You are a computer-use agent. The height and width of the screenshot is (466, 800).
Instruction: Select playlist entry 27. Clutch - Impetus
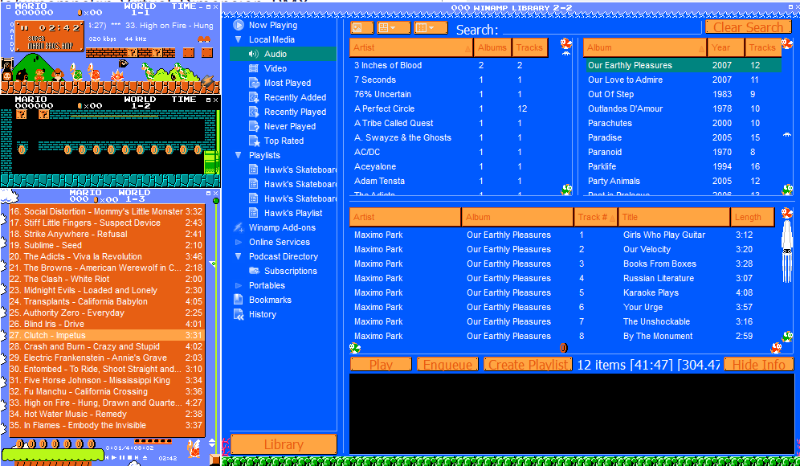point(107,335)
